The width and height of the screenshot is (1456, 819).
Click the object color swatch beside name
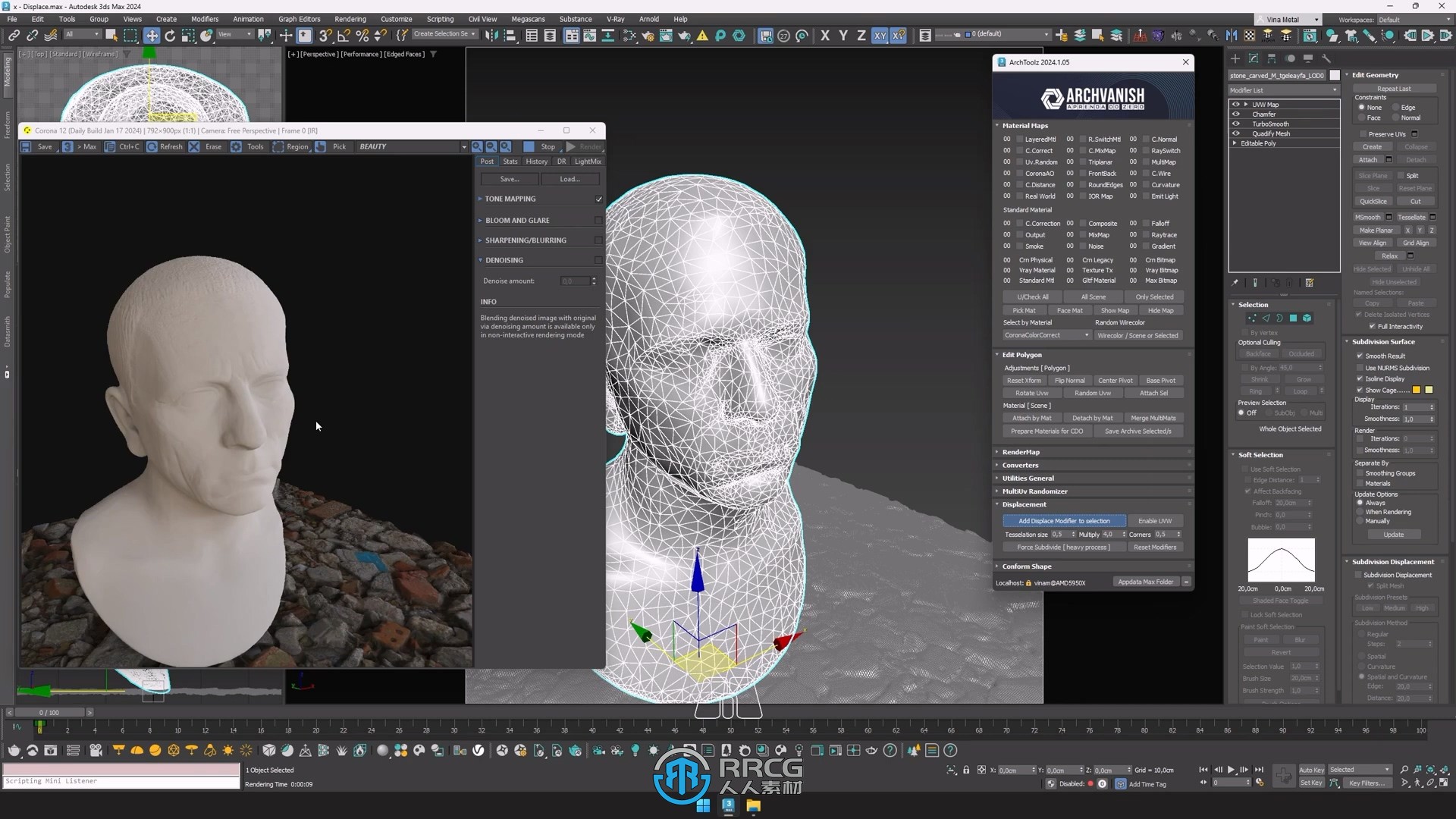(1335, 75)
